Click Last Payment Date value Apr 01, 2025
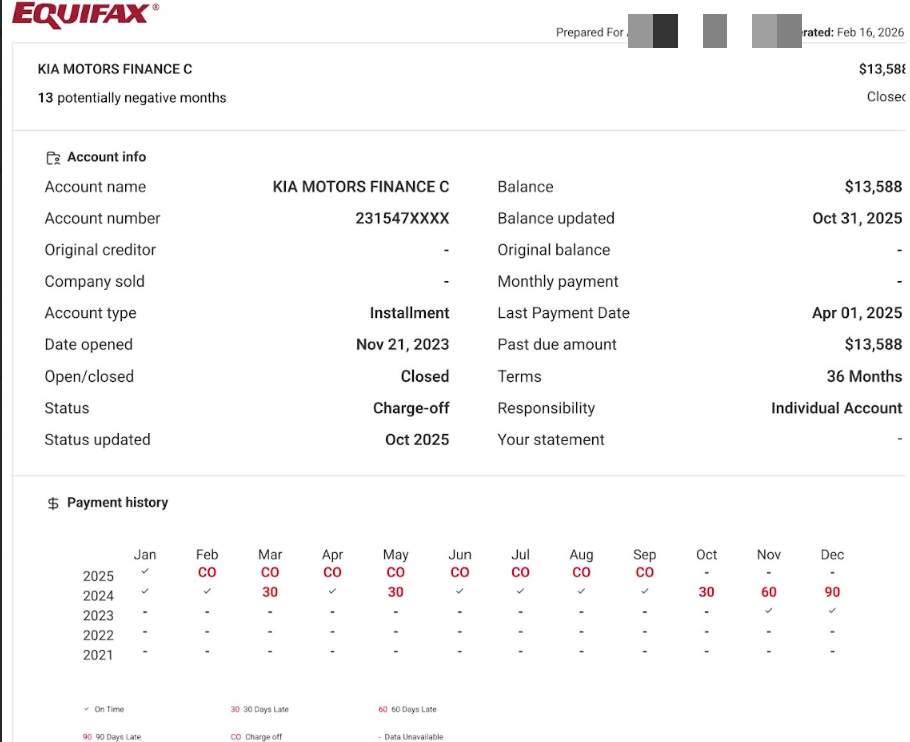This screenshot has width=910, height=742. pyautogui.click(x=857, y=313)
